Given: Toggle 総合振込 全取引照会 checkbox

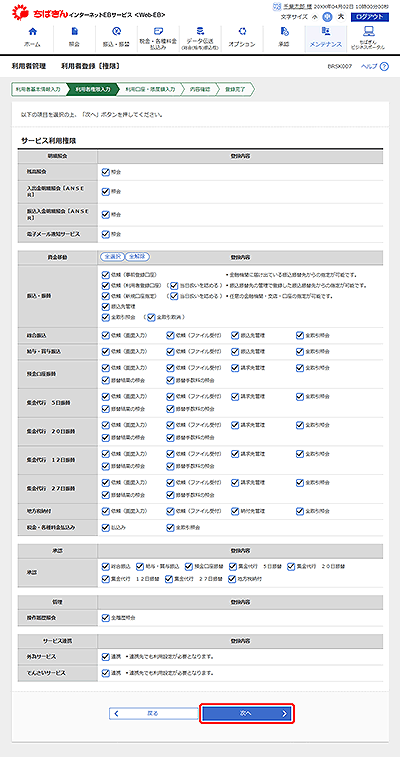Looking at the screenshot, I should click(x=300, y=335).
